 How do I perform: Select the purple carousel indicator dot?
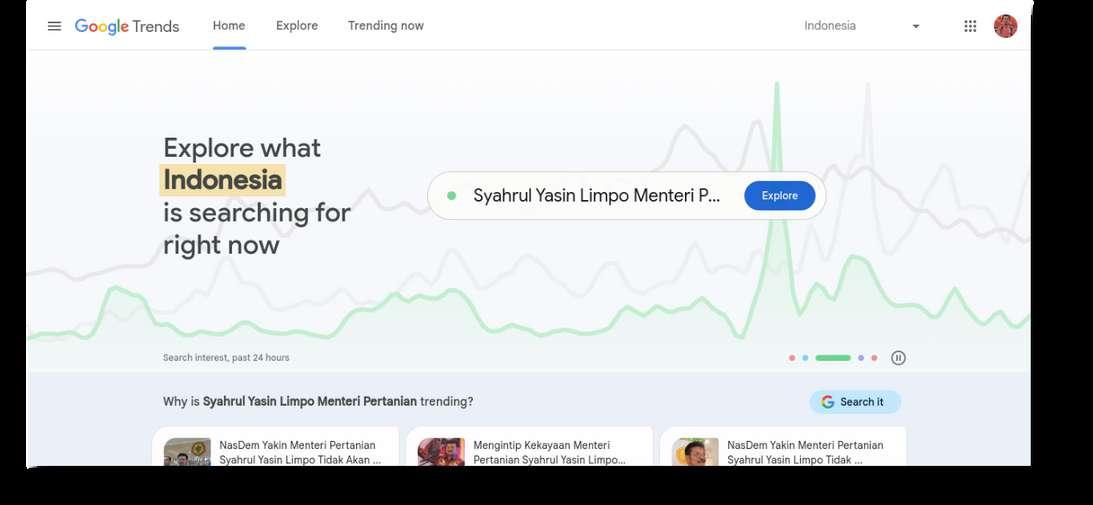point(861,358)
